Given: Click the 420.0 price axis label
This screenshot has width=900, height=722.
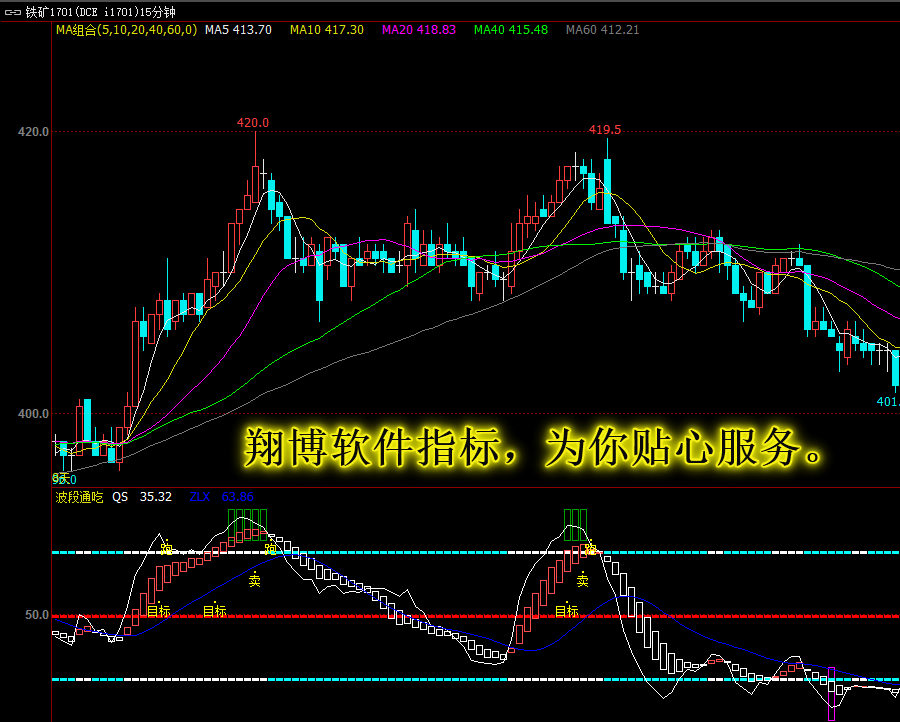Looking at the screenshot, I should point(33,132).
